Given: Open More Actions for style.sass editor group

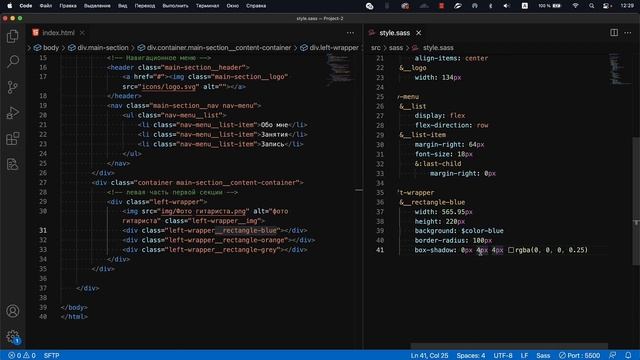Looking at the screenshot, I should (x=628, y=33).
